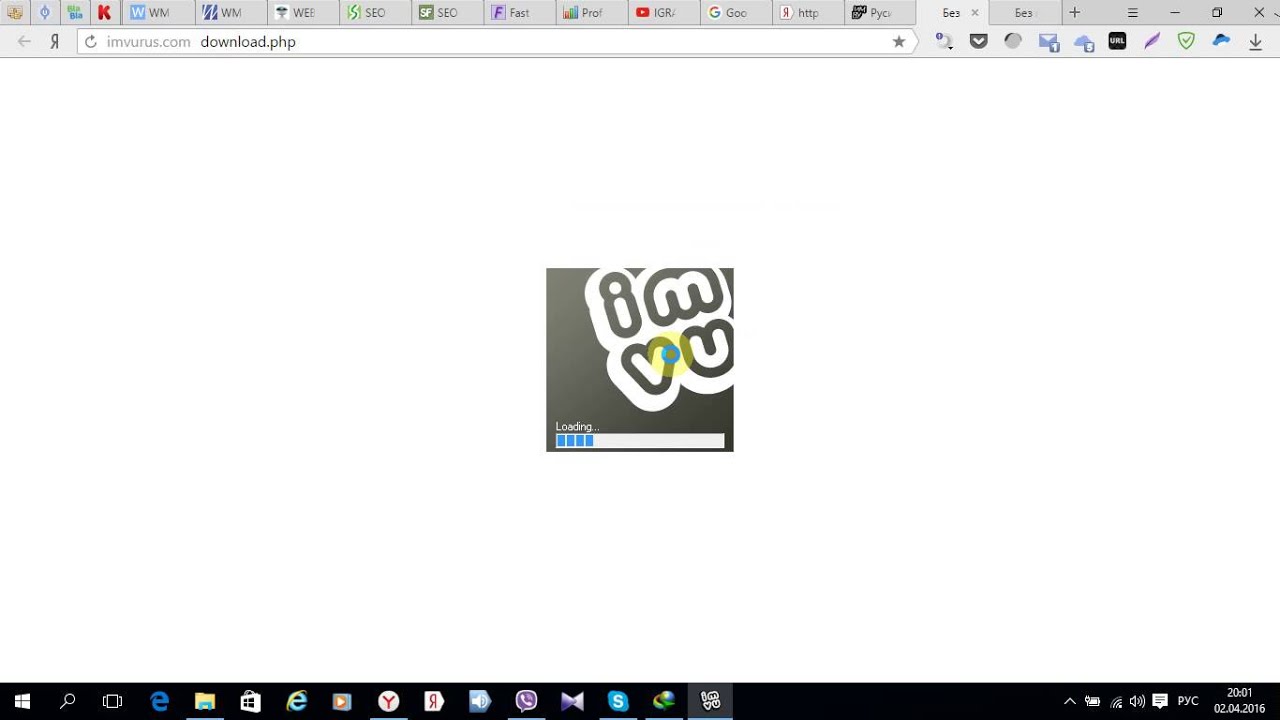This screenshot has height=720, width=1280.
Task: Open Viber from the taskbar
Action: pyautogui.click(x=526, y=701)
